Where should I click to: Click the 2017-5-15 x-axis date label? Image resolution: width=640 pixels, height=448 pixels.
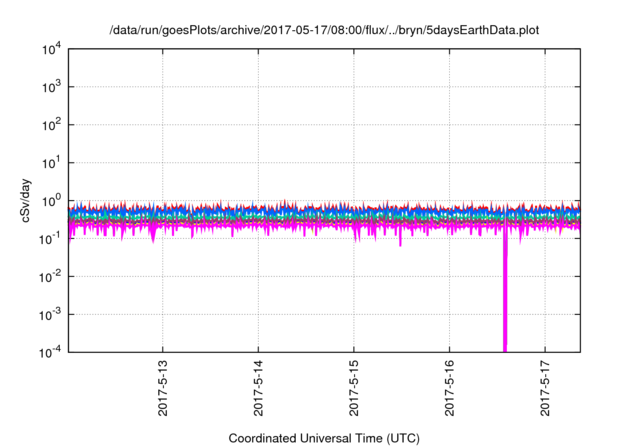[353, 388]
